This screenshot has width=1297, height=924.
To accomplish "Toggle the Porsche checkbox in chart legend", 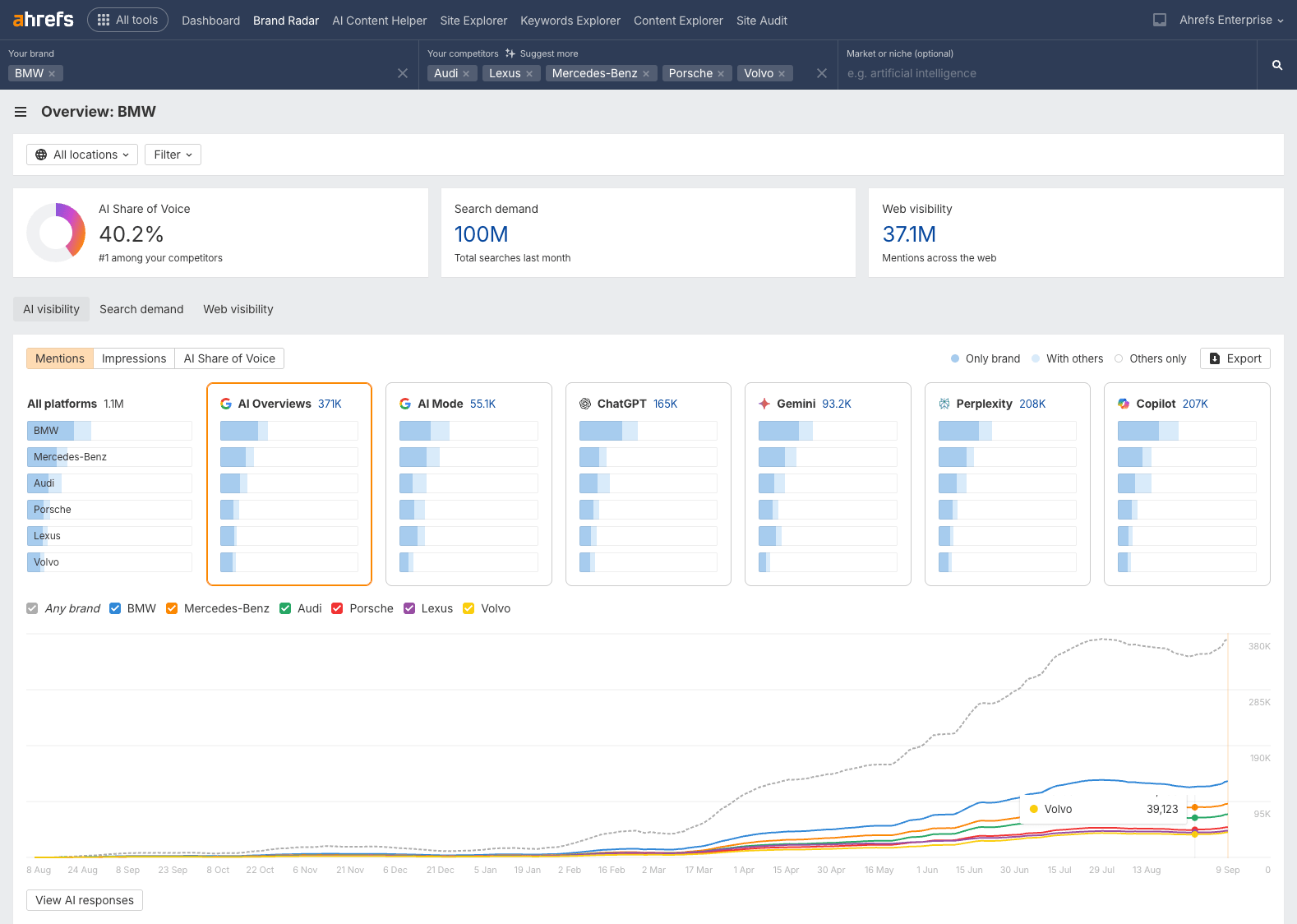I will [x=337, y=608].
